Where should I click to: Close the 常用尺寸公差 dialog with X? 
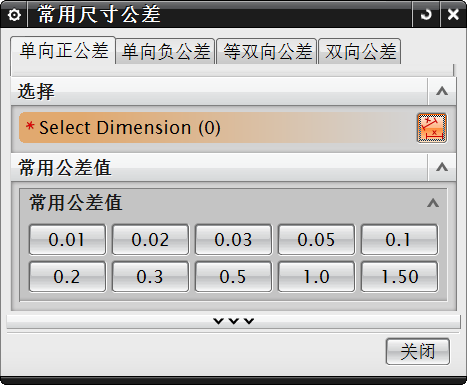pos(453,15)
